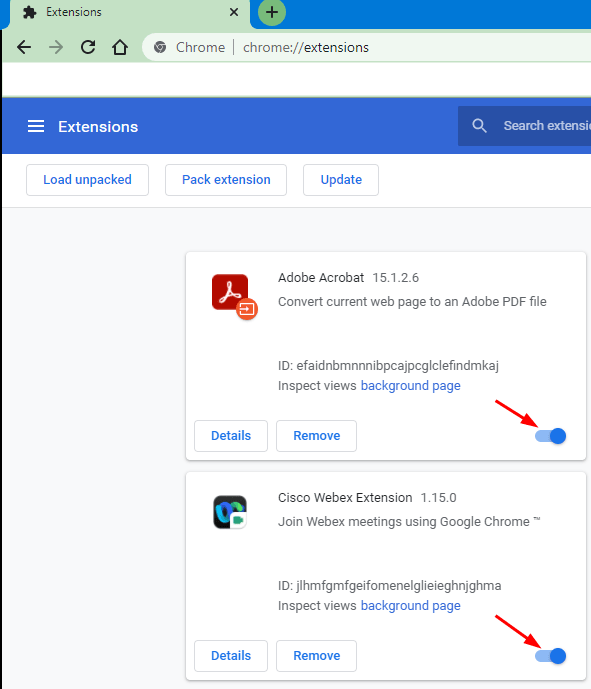
Task: Click the Load unpacked button
Action: coord(87,180)
